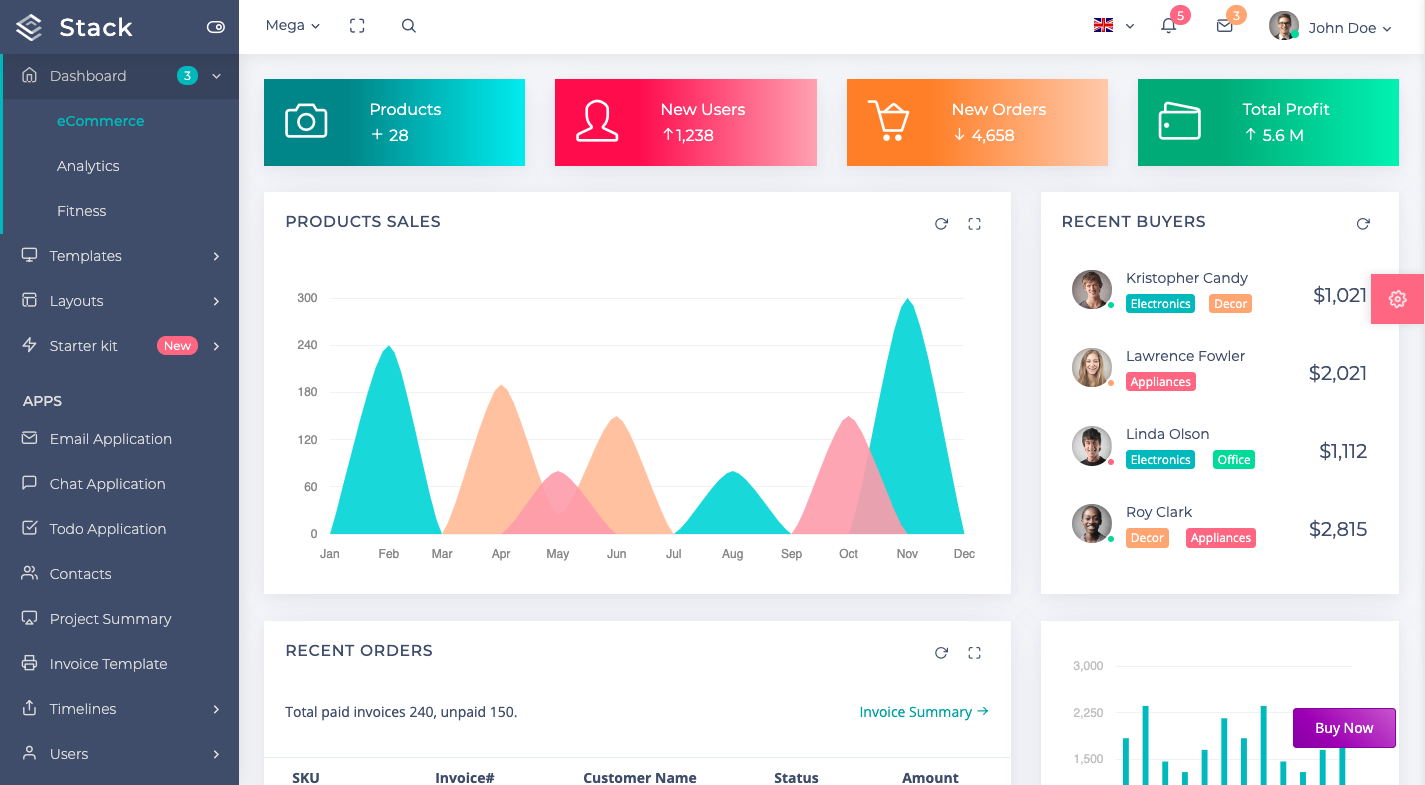Expand the Templates menu chevron
Viewport: 1425px width, 785px height.
(x=216, y=256)
